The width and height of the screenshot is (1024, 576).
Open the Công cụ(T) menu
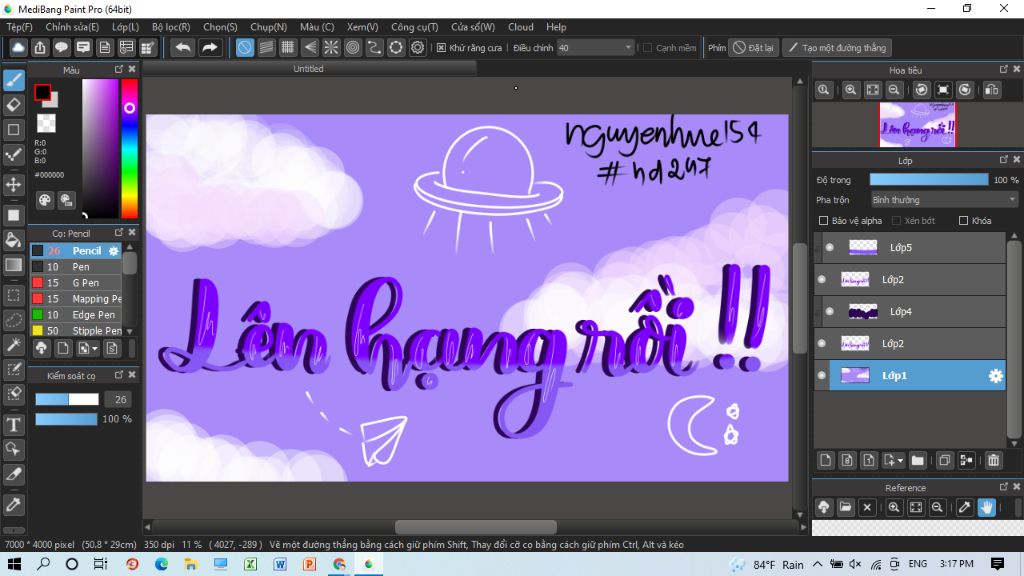pos(415,27)
